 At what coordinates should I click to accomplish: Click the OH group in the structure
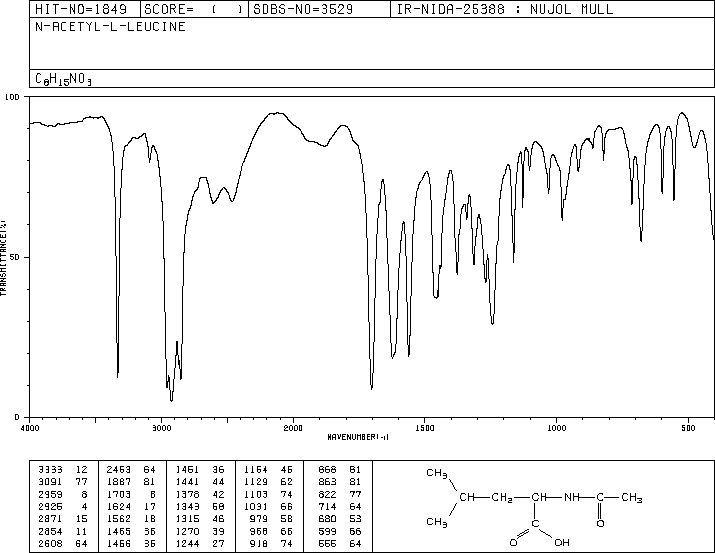pyautogui.click(x=562, y=543)
